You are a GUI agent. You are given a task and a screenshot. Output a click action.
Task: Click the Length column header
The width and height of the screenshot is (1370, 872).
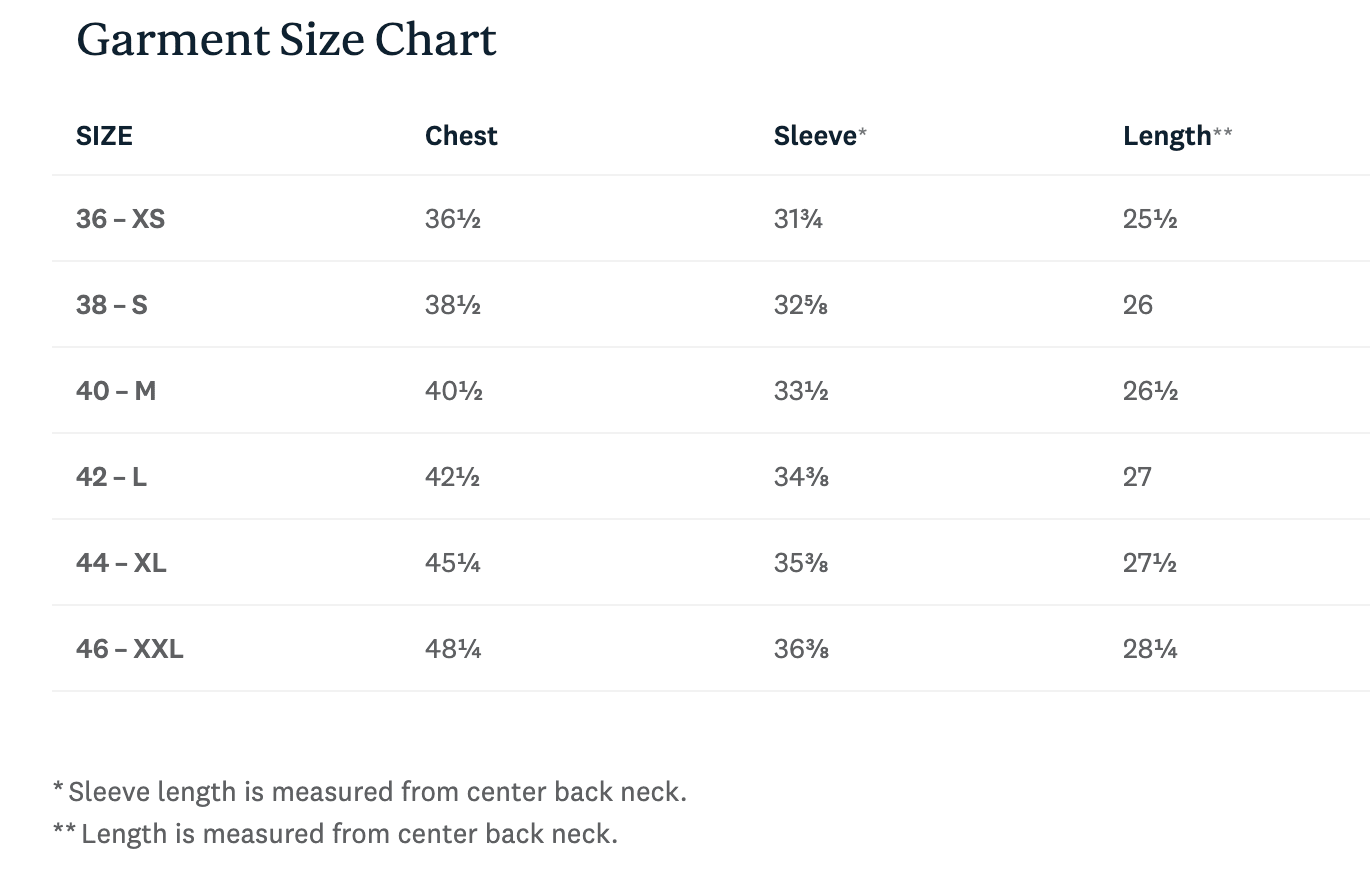[1167, 136]
